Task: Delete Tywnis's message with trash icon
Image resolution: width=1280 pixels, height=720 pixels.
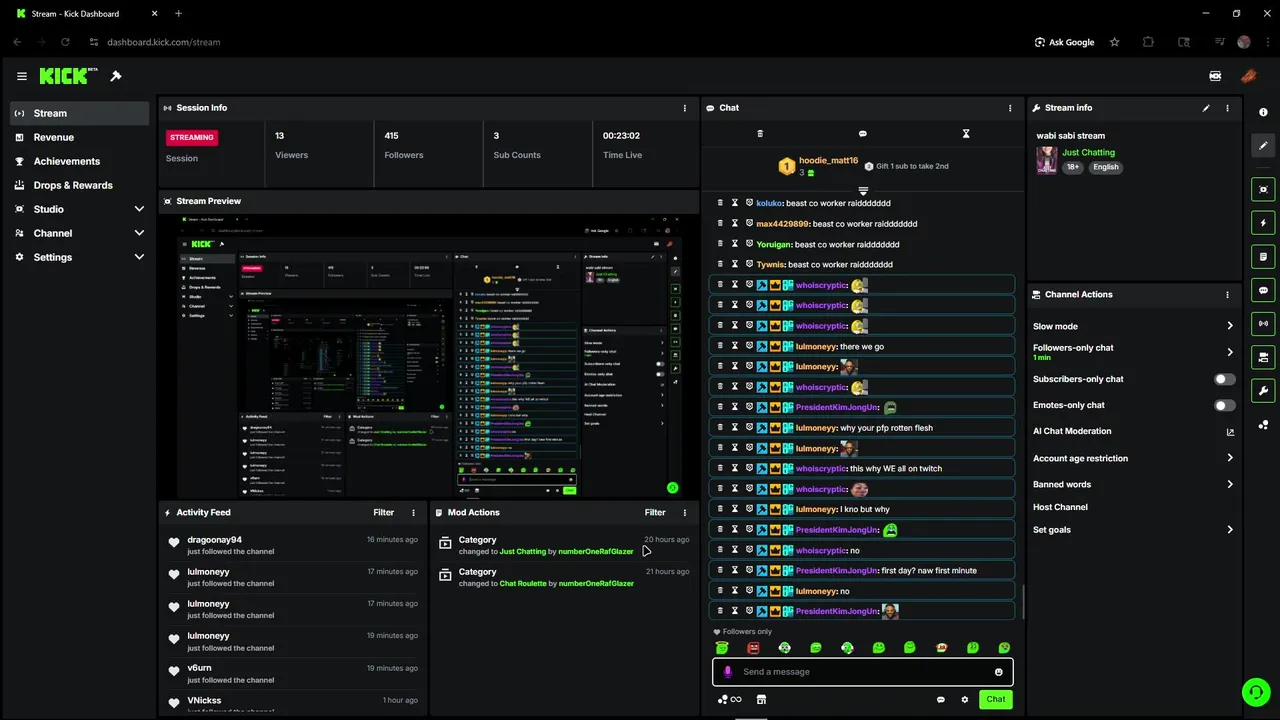Action: tap(720, 264)
